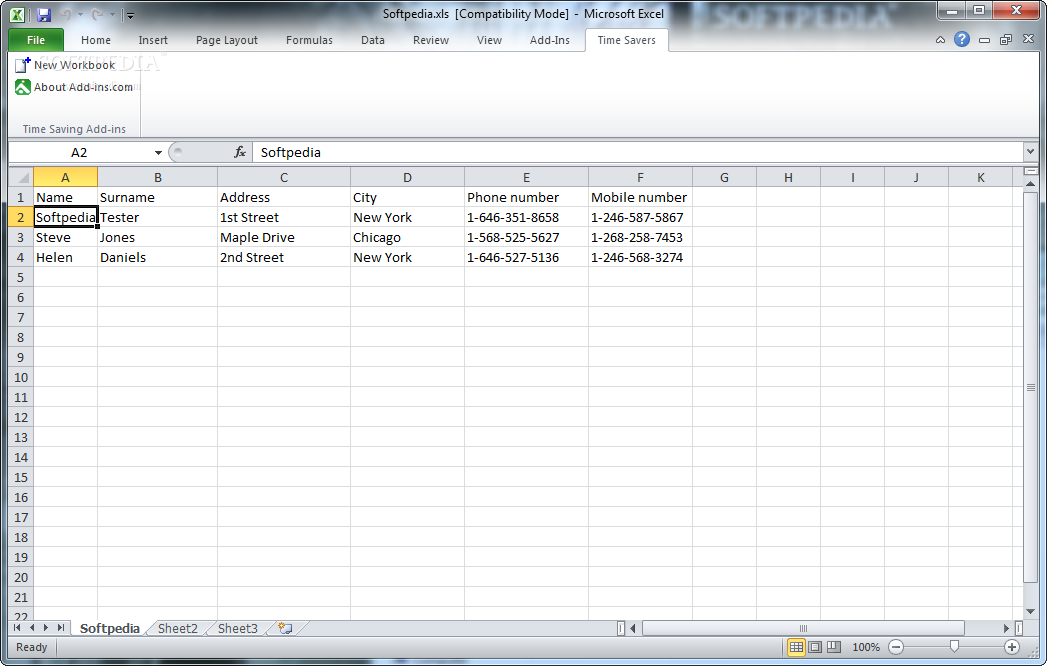Viewport: 1047px width, 666px height.
Task: Click the Insert Worksheet icon
Action: click(x=285, y=628)
